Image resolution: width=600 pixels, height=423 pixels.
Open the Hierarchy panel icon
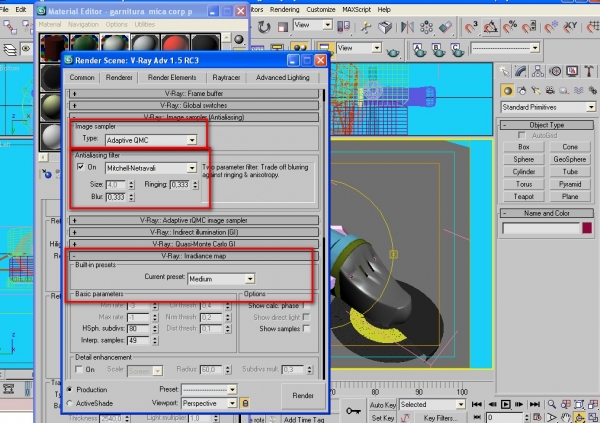coord(538,71)
